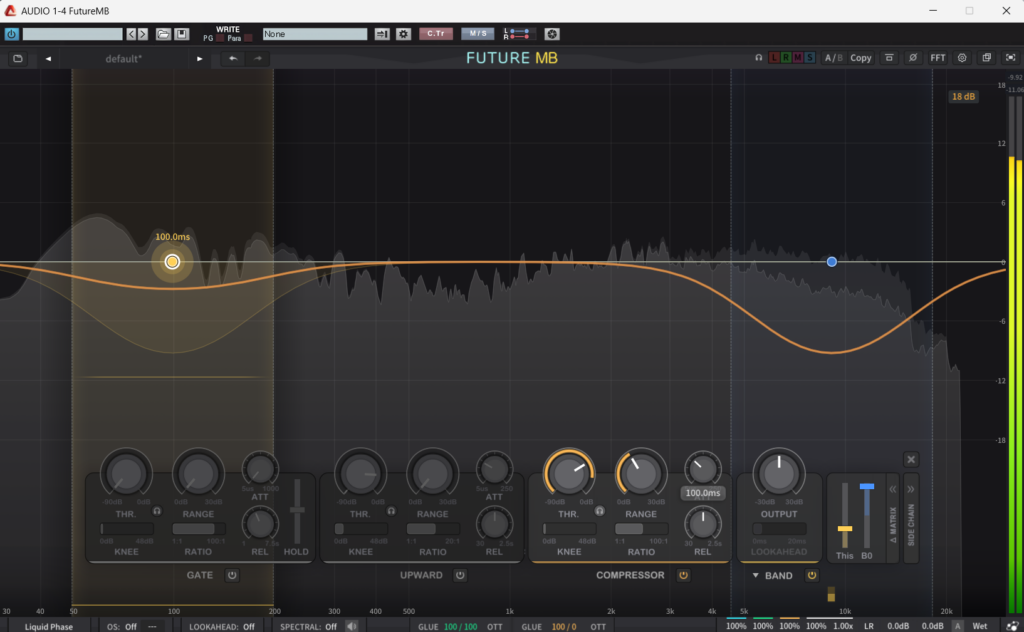Click the M/S button in host bar

(x=477, y=34)
